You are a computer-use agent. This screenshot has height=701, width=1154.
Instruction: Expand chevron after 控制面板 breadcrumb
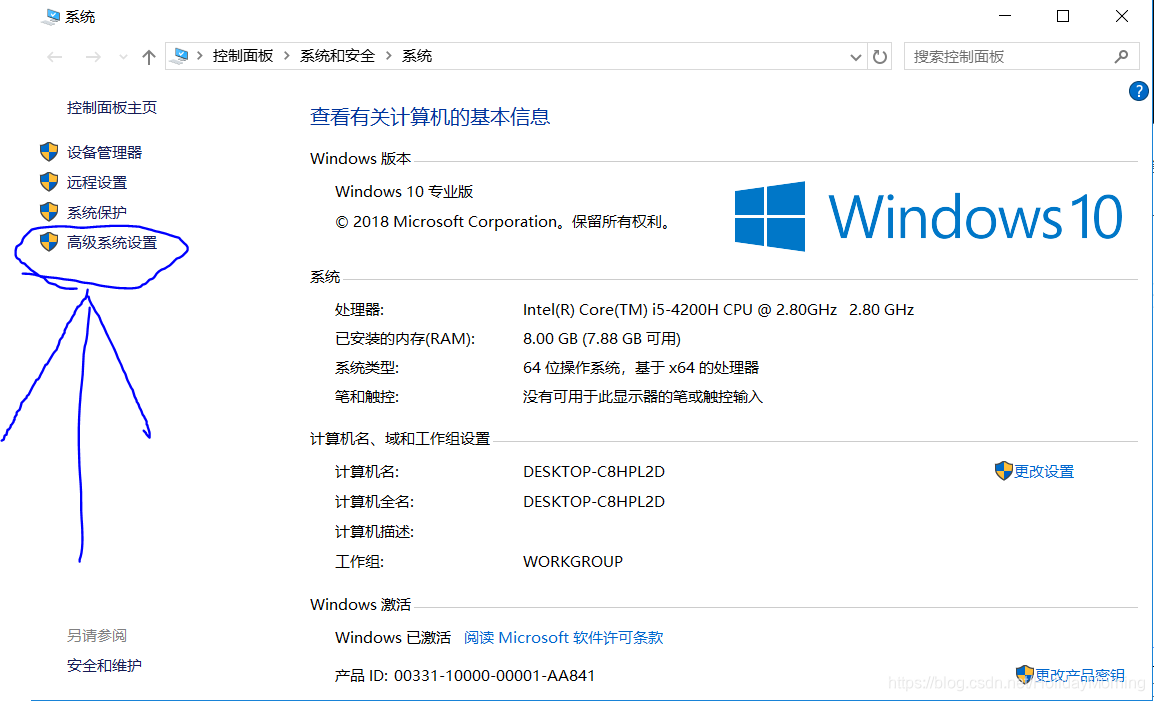[x=286, y=56]
